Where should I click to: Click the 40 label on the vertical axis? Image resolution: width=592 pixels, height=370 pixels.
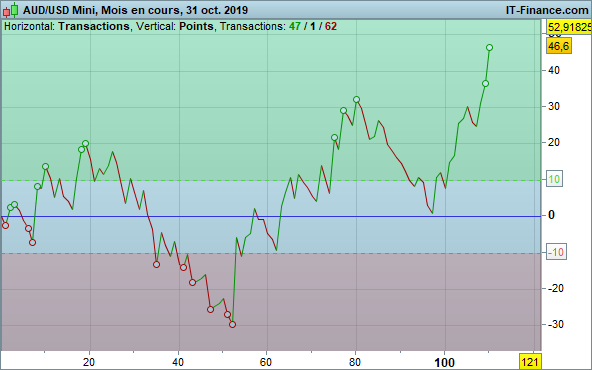tap(554, 70)
